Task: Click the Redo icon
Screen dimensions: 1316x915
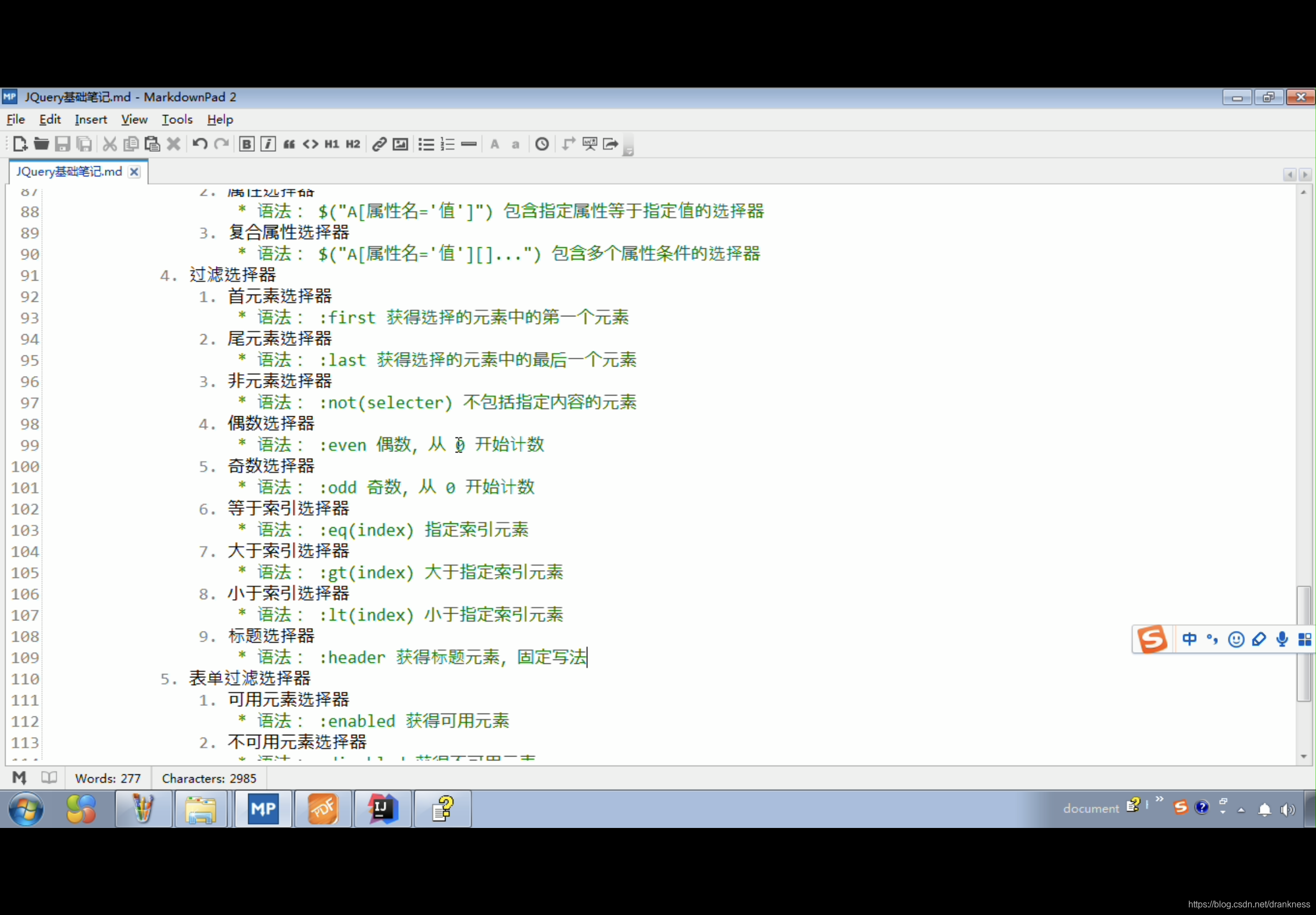Action: click(x=219, y=144)
